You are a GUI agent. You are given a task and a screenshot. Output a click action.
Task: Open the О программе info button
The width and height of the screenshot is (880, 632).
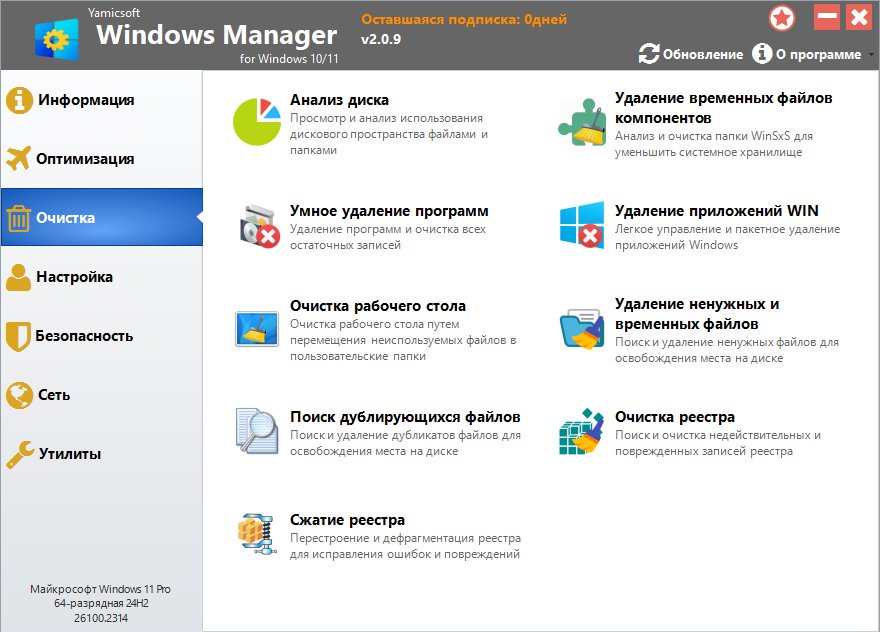pyautogui.click(x=806, y=54)
